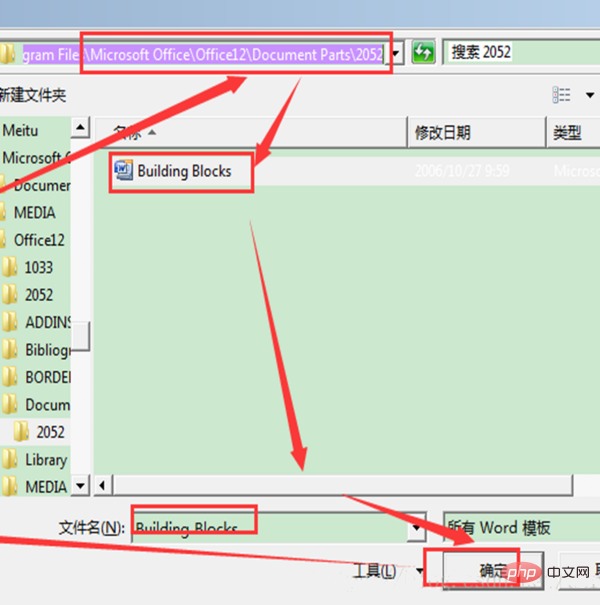Open the Meitu folder in navigation tree
Viewport: 600px width, 605px height.
click(21, 130)
